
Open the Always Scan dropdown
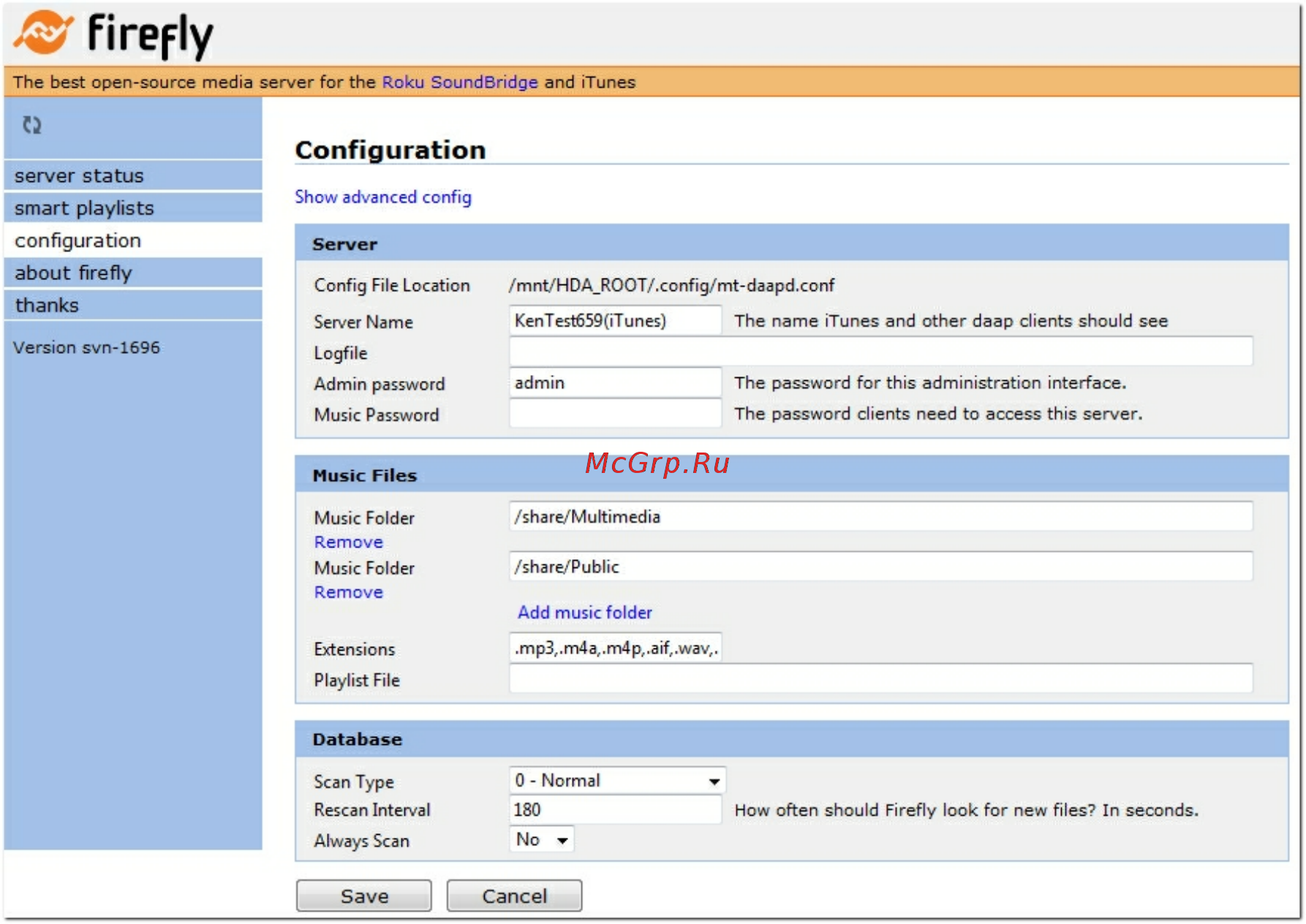pyautogui.click(x=541, y=839)
